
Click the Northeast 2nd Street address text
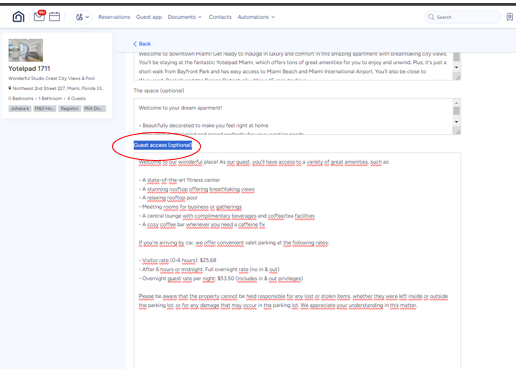[x=58, y=88]
